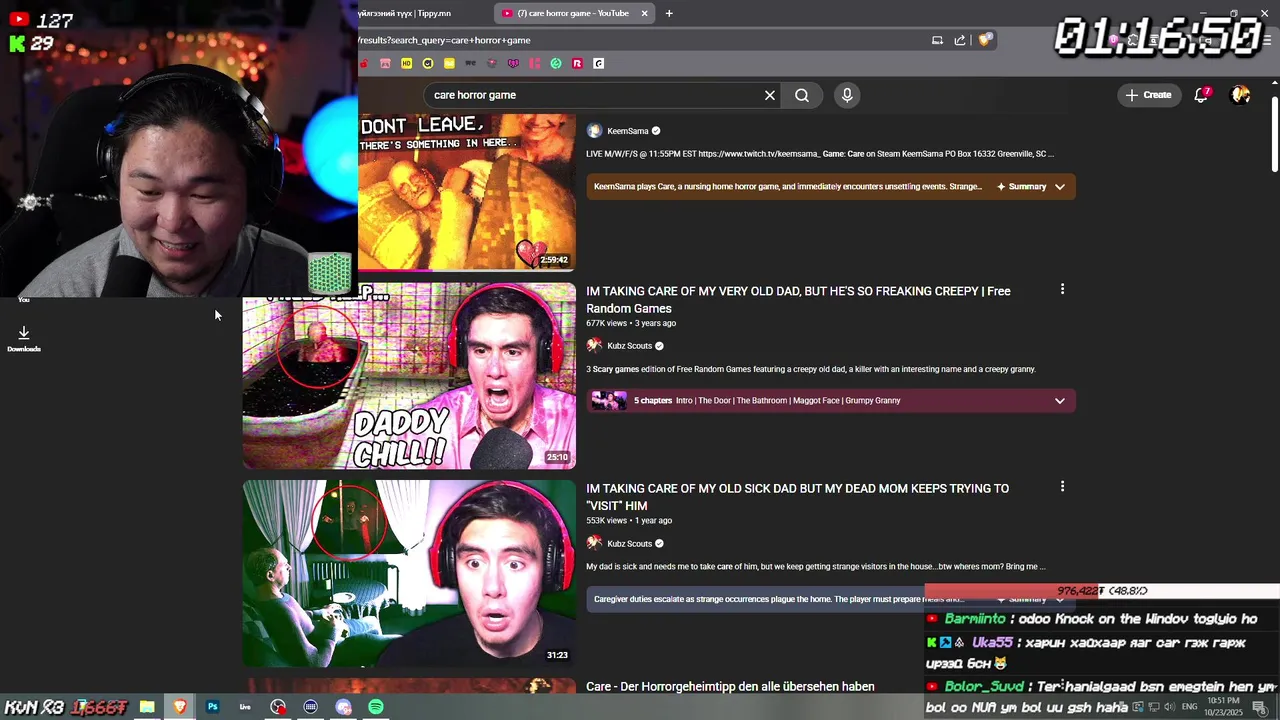Open the green circular bookmark icon
This screenshot has height=720, width=1280.
click(x=556, y=63)
